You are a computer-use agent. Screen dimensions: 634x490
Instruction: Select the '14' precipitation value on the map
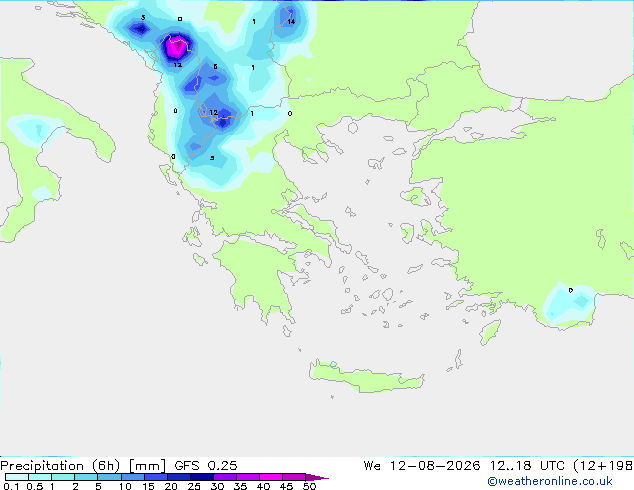(x=291, y=22)
